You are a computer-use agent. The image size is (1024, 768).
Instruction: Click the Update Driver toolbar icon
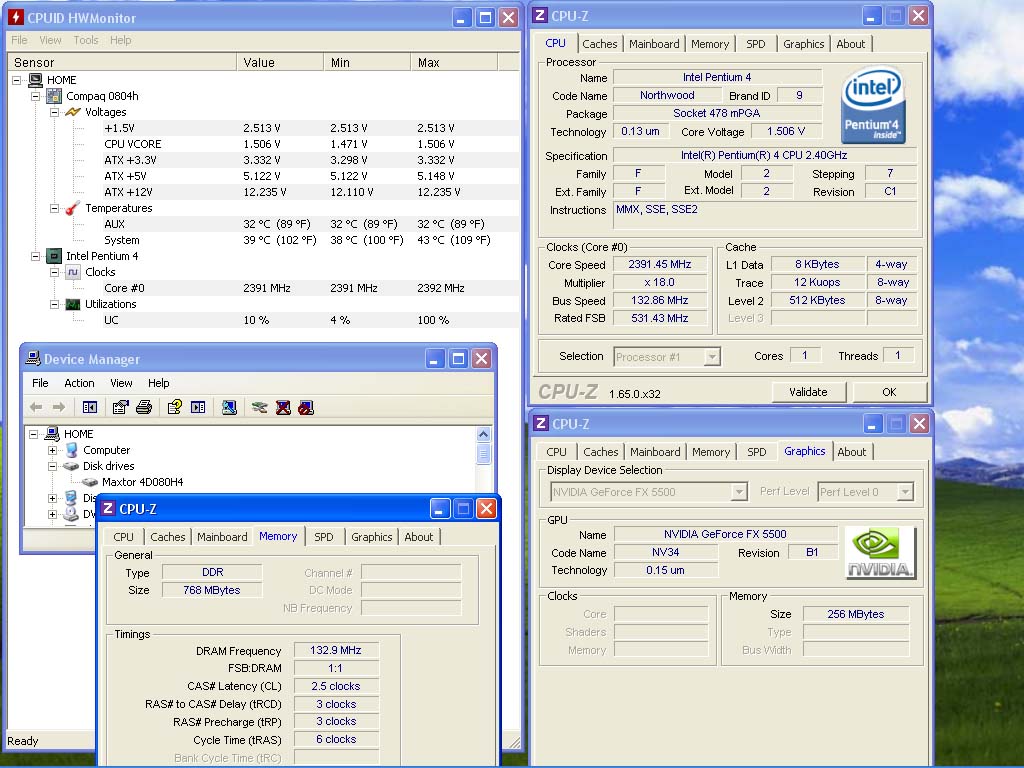click(259, 408)
